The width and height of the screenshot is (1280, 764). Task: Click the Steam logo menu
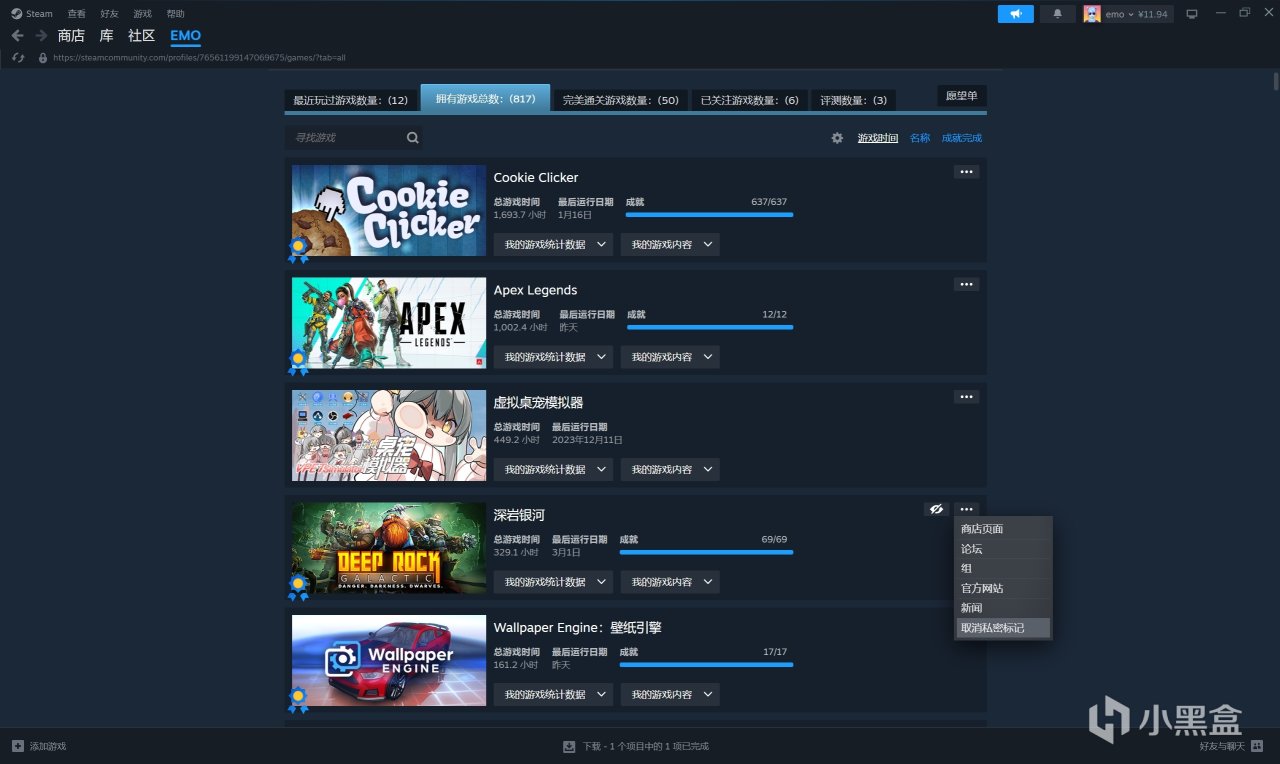tap(32, 14)
